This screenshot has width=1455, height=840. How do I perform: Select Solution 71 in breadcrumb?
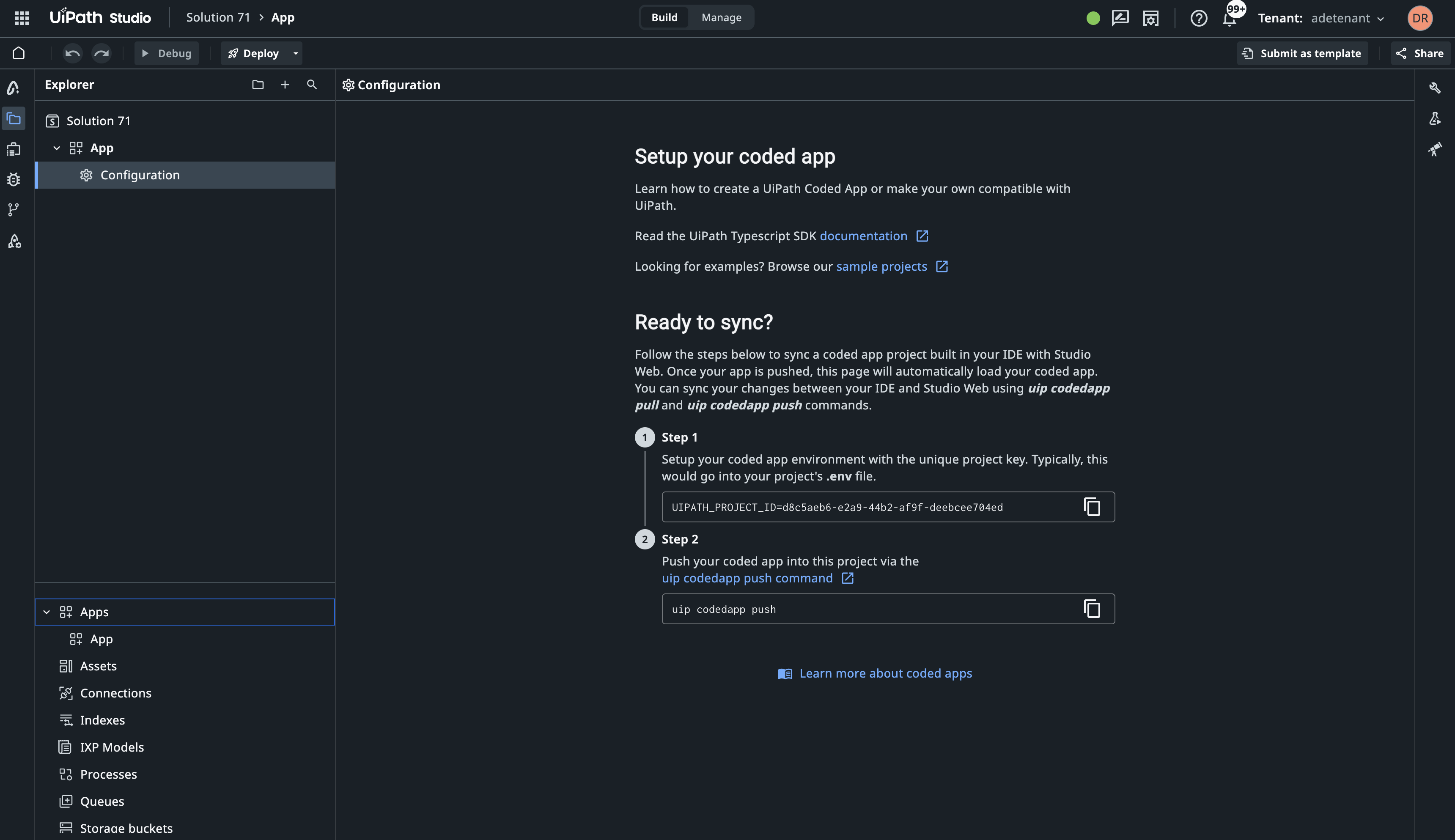[x=218, y=17]
